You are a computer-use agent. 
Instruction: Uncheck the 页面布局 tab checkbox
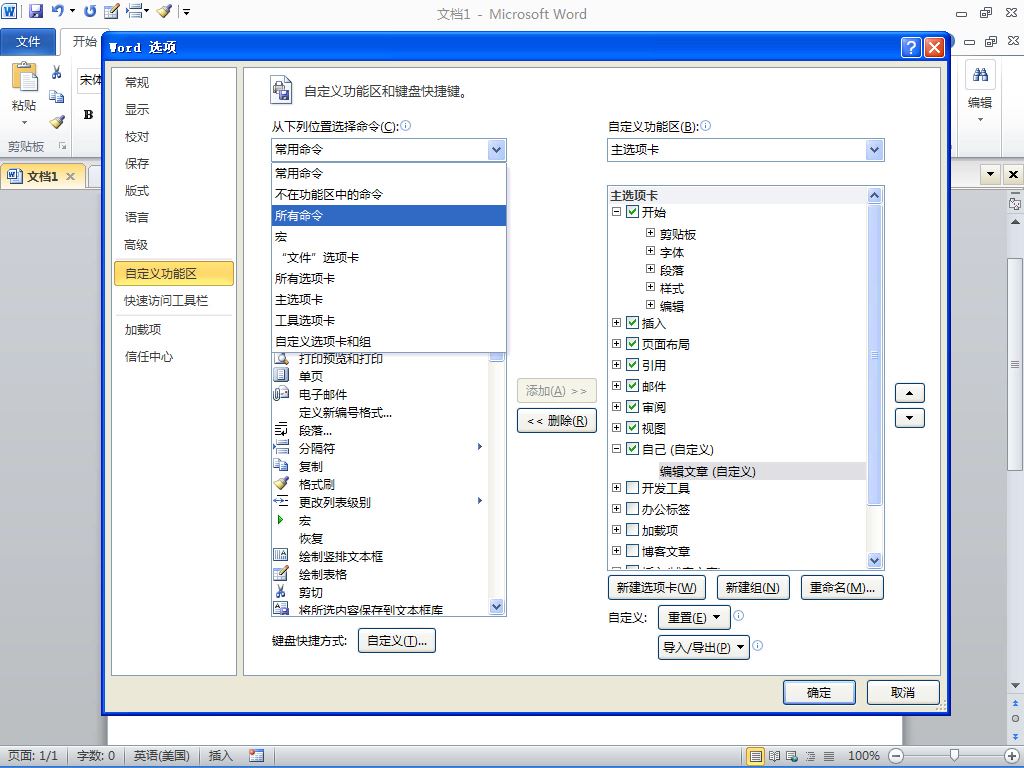coord(632,344)
